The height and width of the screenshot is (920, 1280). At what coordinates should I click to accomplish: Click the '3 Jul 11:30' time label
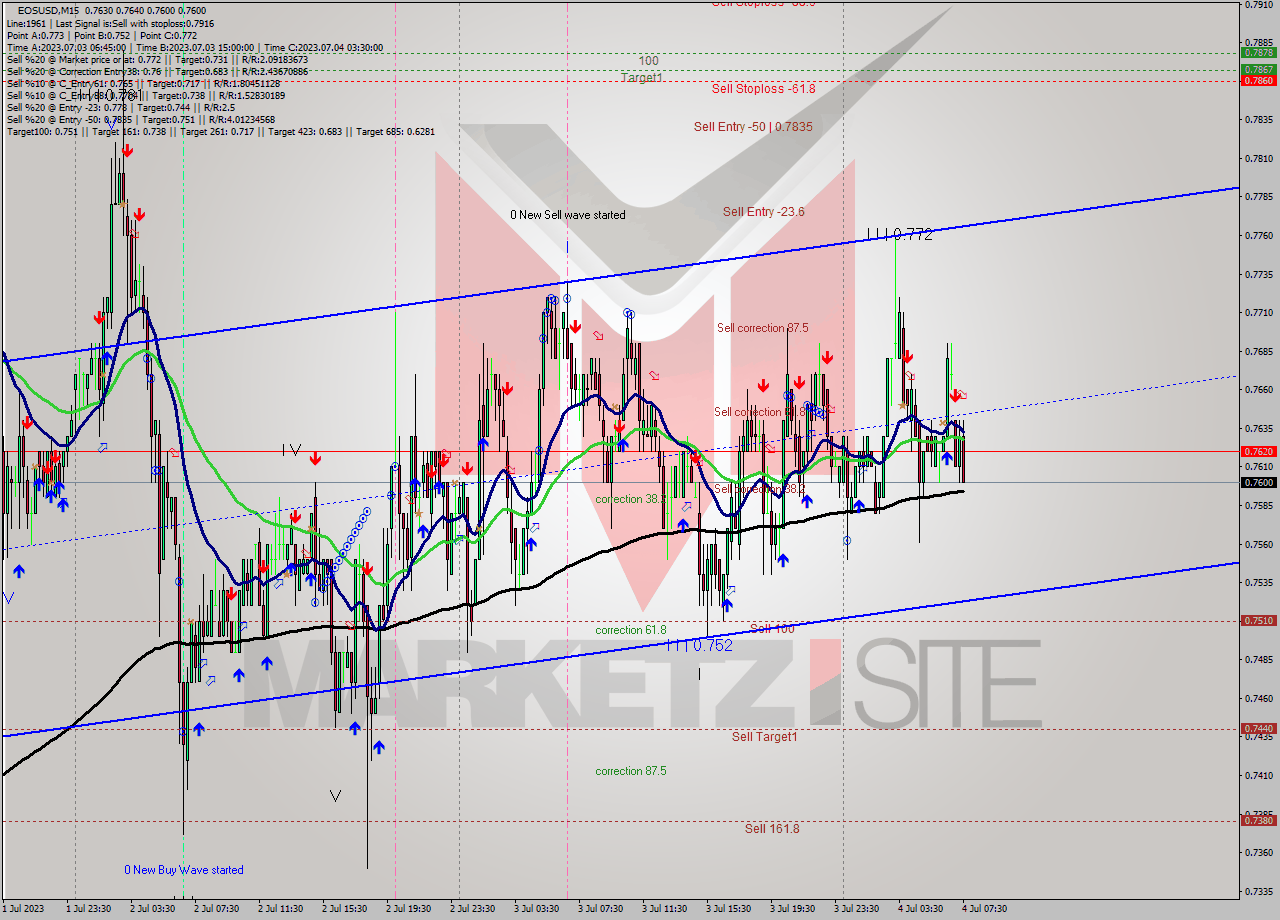click(664, 909)
